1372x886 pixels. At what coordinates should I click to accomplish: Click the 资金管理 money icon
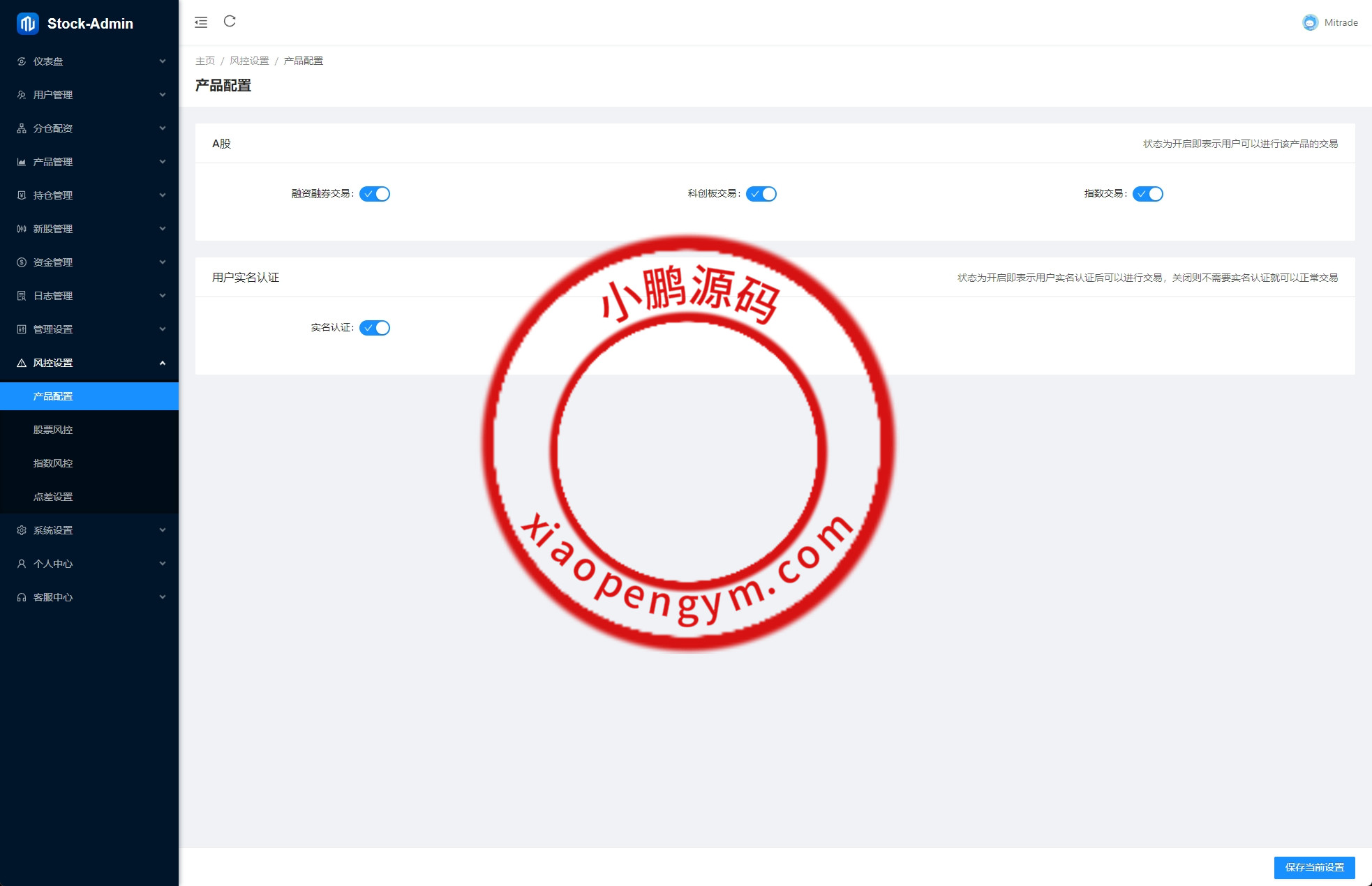point(22,262)
